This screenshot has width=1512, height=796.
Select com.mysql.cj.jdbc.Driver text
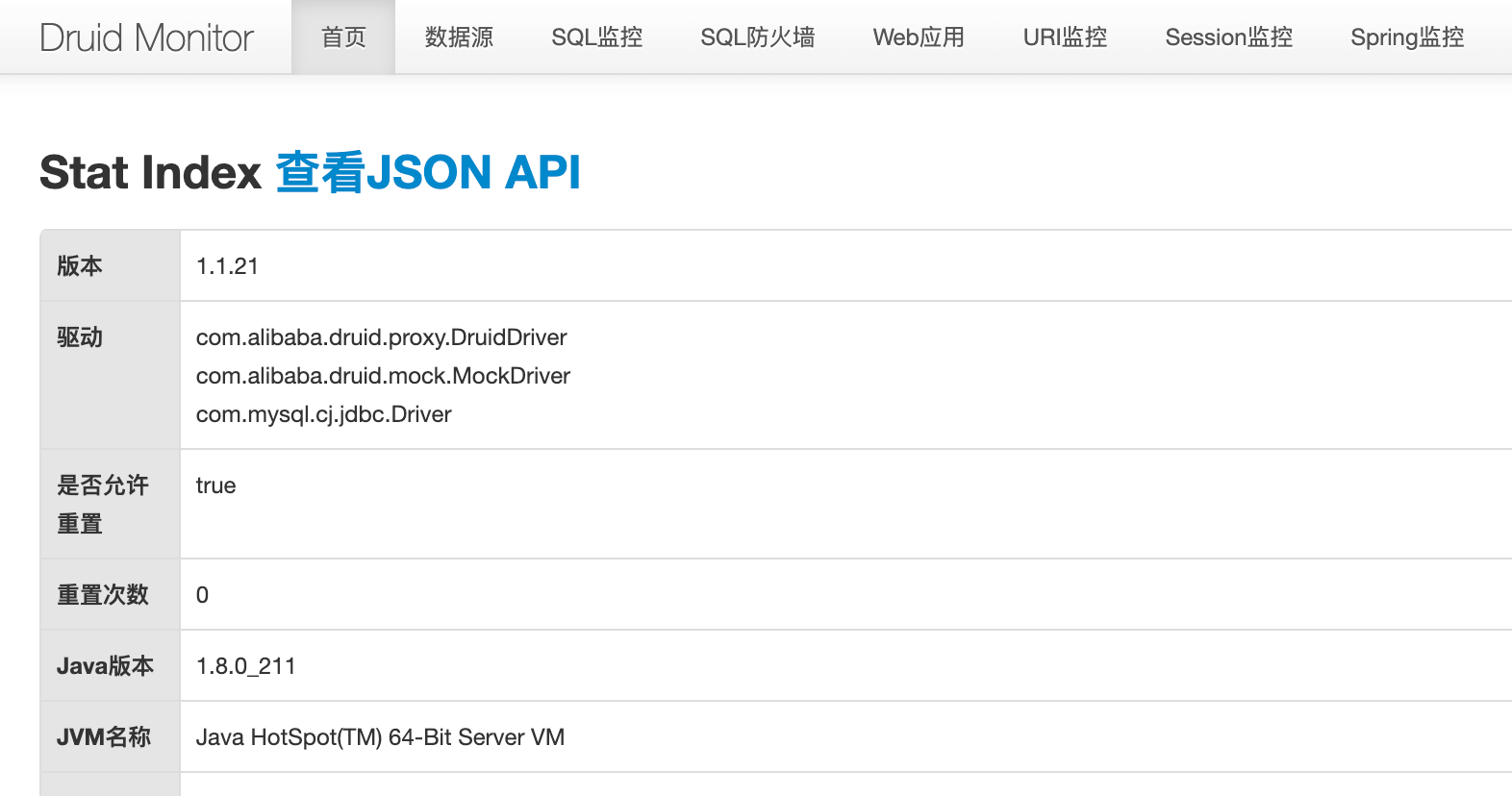(x=323, y=414)
